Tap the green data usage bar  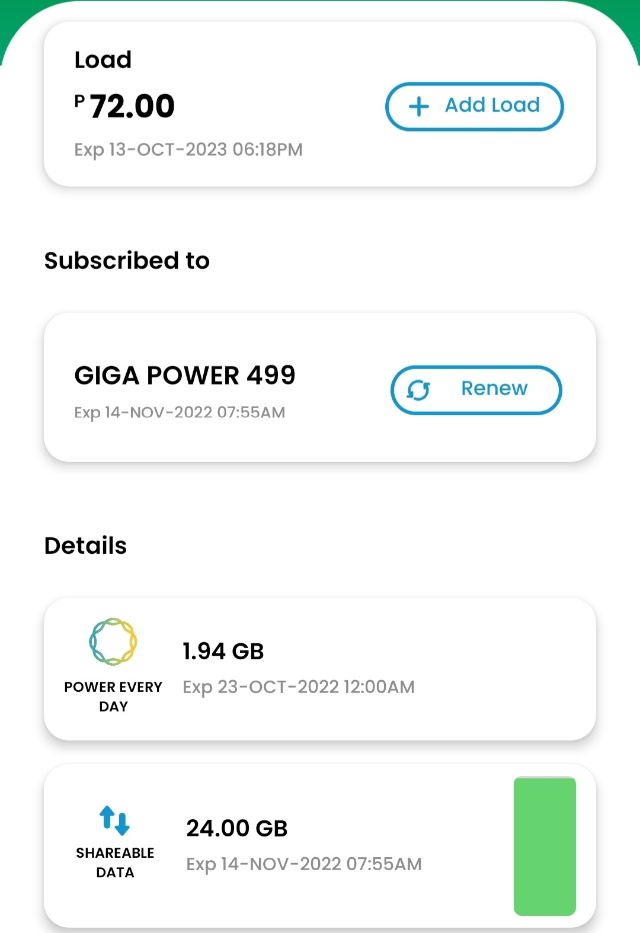pyautogui.click(x=545, y=846)
